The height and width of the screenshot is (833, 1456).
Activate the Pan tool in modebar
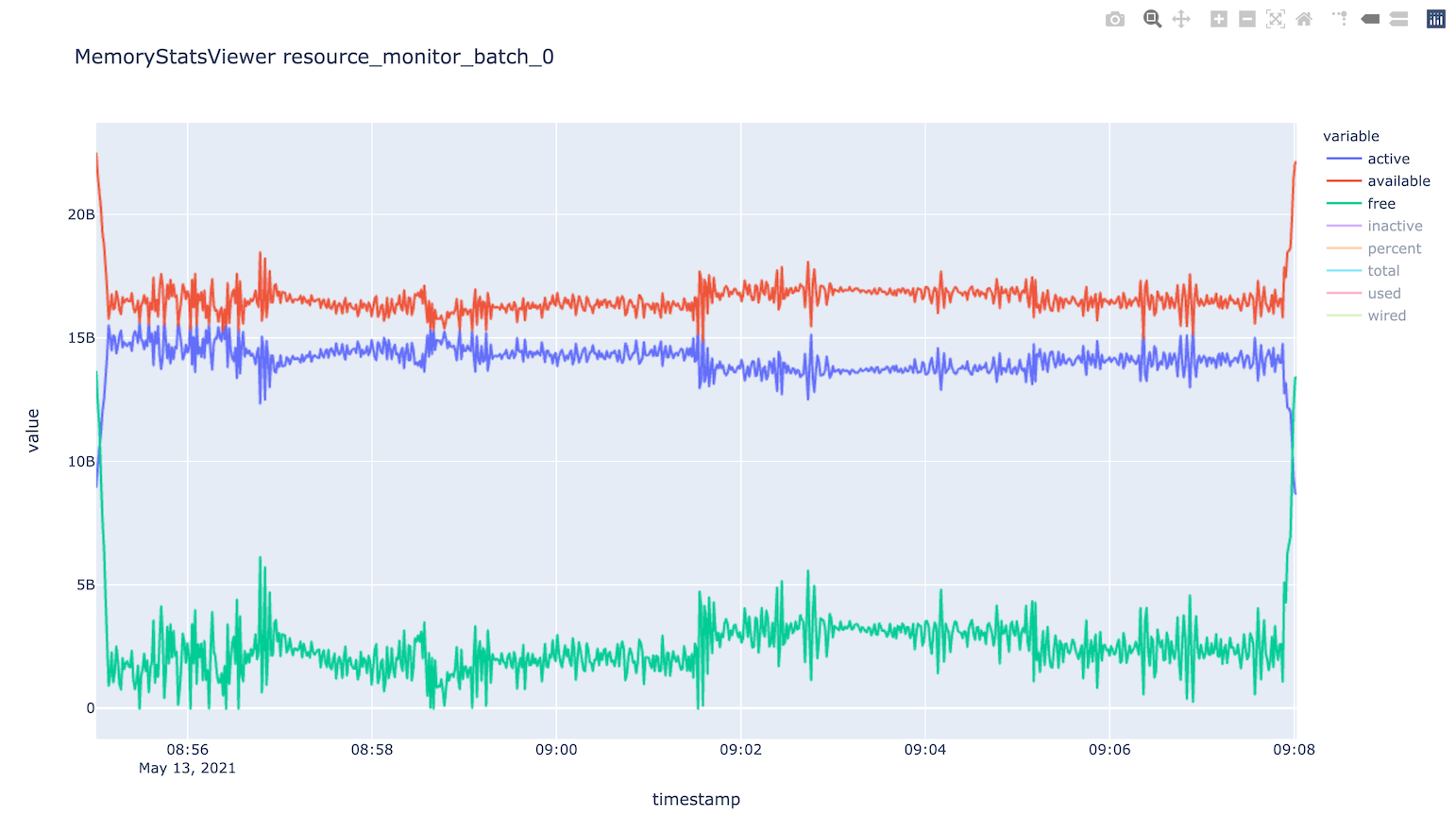click(1181, 19)
